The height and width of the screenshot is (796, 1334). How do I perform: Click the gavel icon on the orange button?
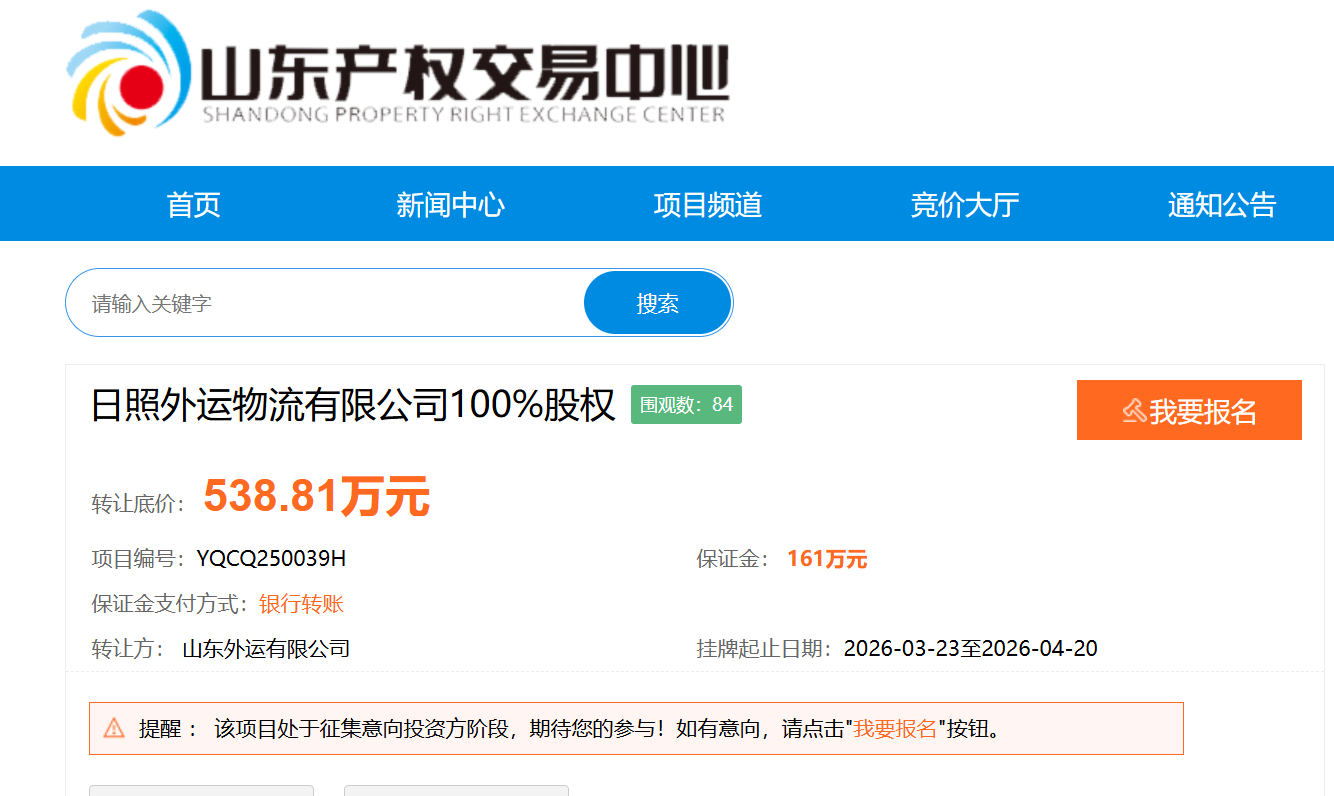[x=1133, y=411]
